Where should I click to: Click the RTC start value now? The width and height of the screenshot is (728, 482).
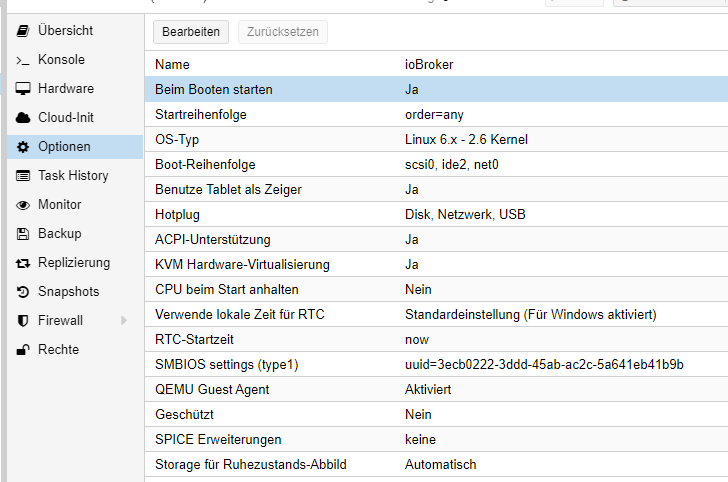pyautogui.click(x=417, y=340)
